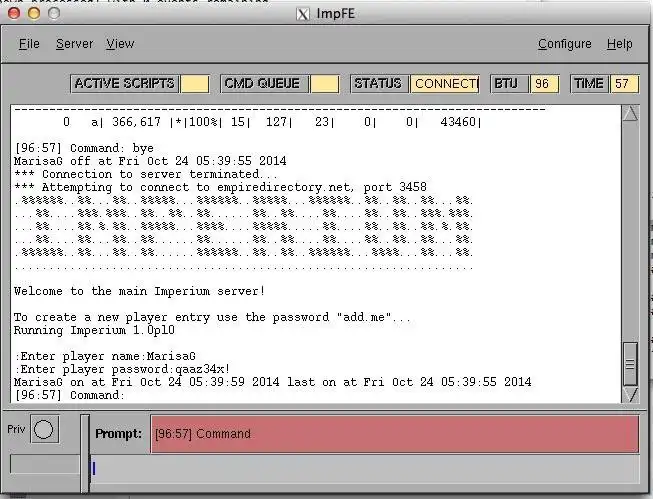Click 'Welcome to the main Imperium server!'

(140, 291)
